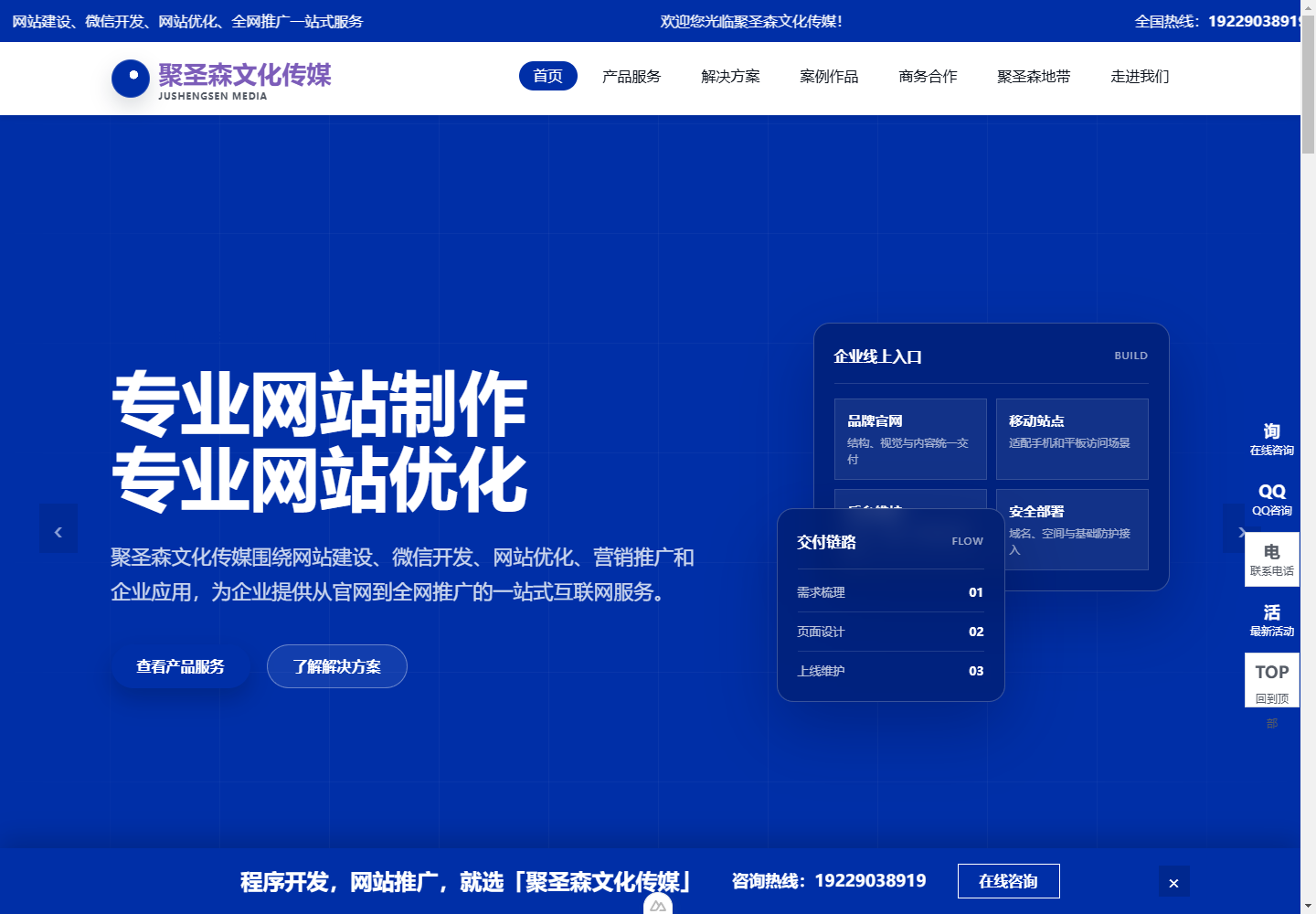Viewport: 1316px width, 914px height.
Task: Click 联系电话 sidebar icon
Action: click(x=1272, y=559)
